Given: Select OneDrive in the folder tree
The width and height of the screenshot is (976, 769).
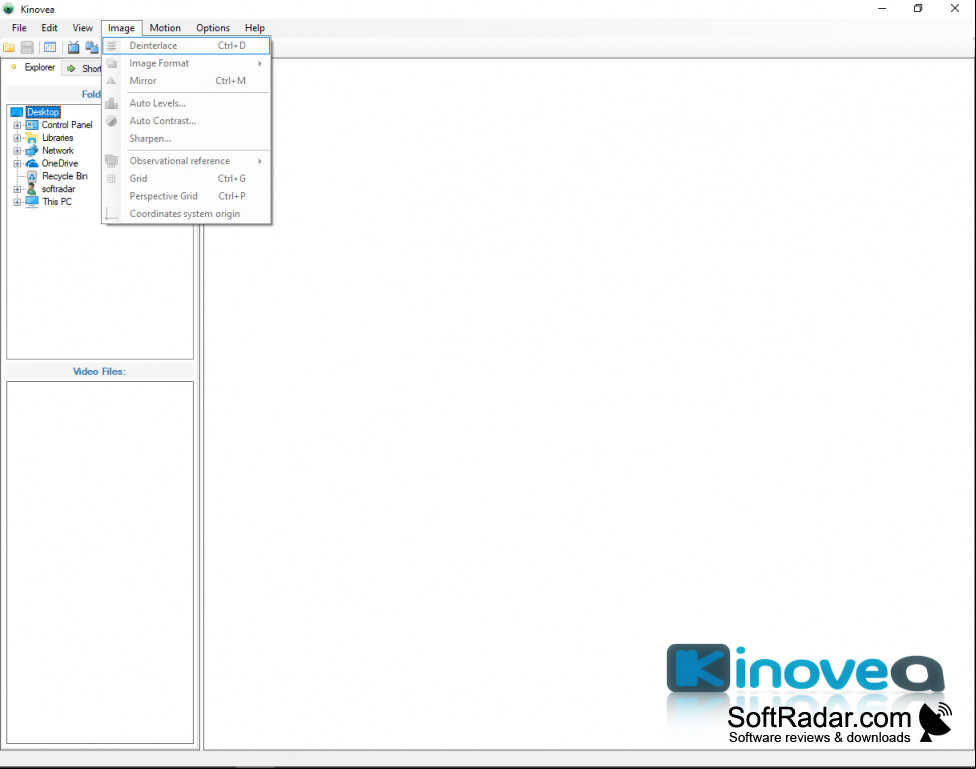Looking at the screenshot, I should [60, 163].
